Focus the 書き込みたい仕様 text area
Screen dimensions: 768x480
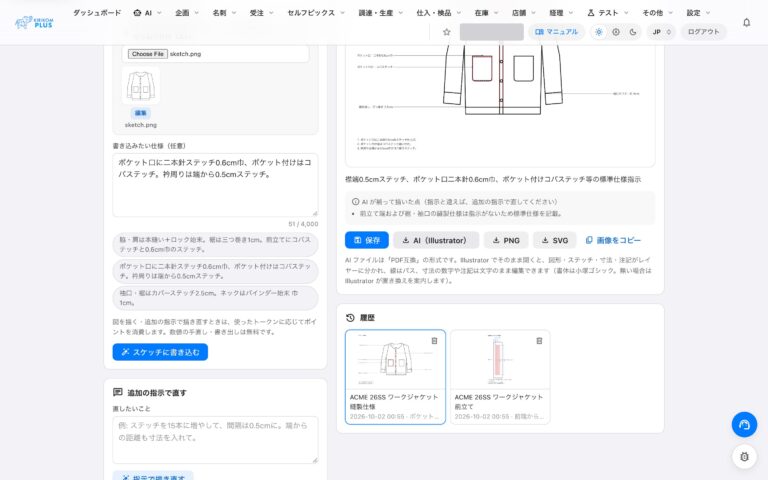(215, 185)
